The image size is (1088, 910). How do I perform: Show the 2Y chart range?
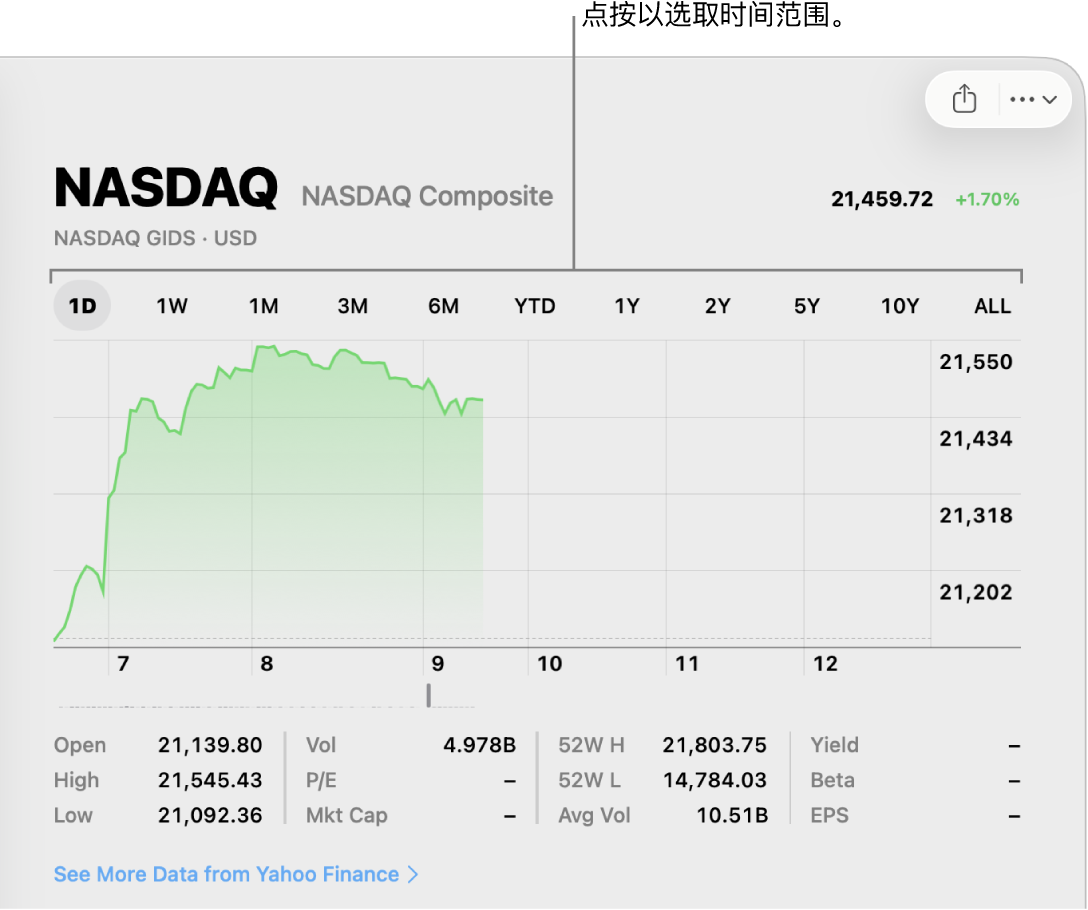click(x=717, y=306)
